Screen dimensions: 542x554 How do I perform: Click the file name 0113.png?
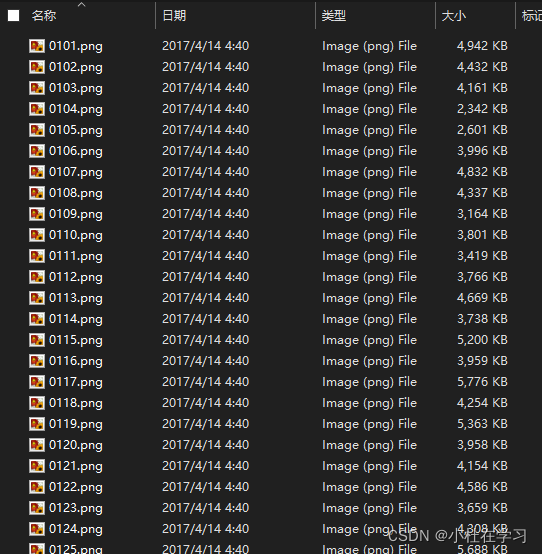tap(76, 299)
